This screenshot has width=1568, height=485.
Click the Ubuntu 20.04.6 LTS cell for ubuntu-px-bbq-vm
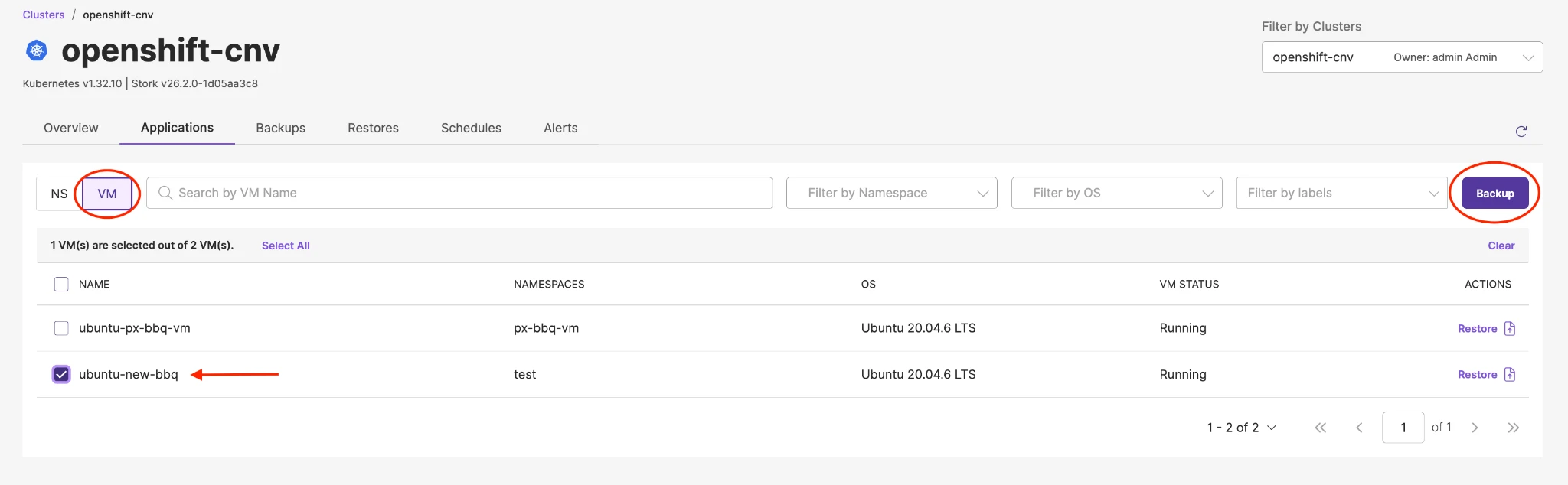(x=918, y=328)
